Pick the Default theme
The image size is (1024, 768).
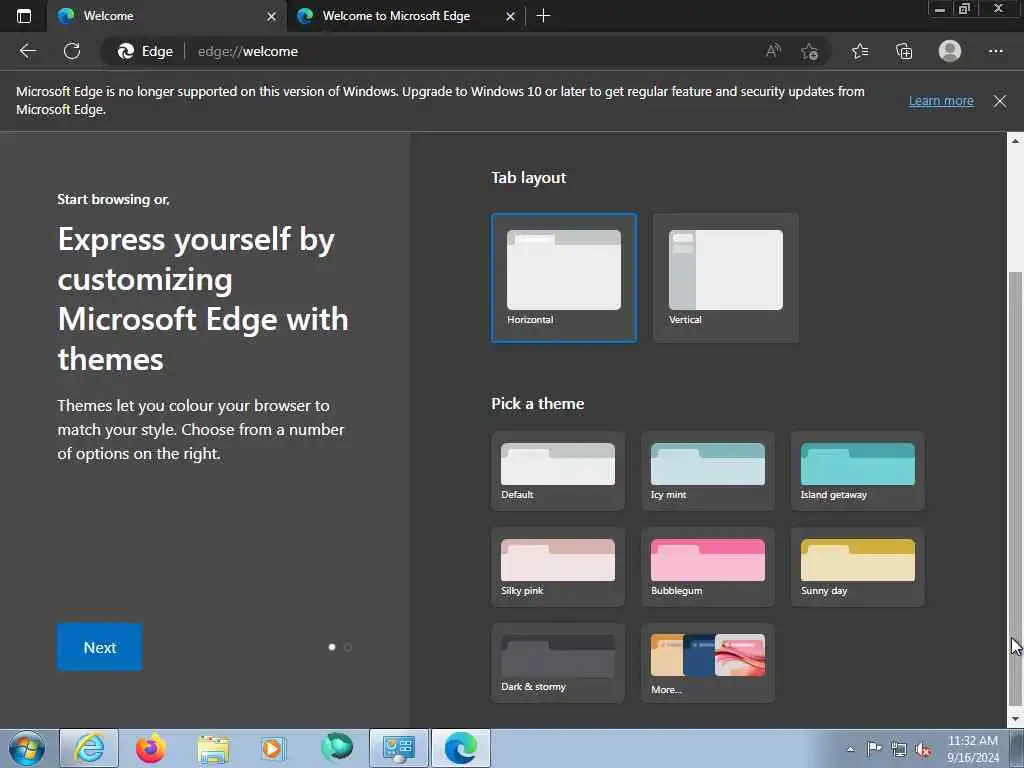pyautogui.click(x=558, y=471)
